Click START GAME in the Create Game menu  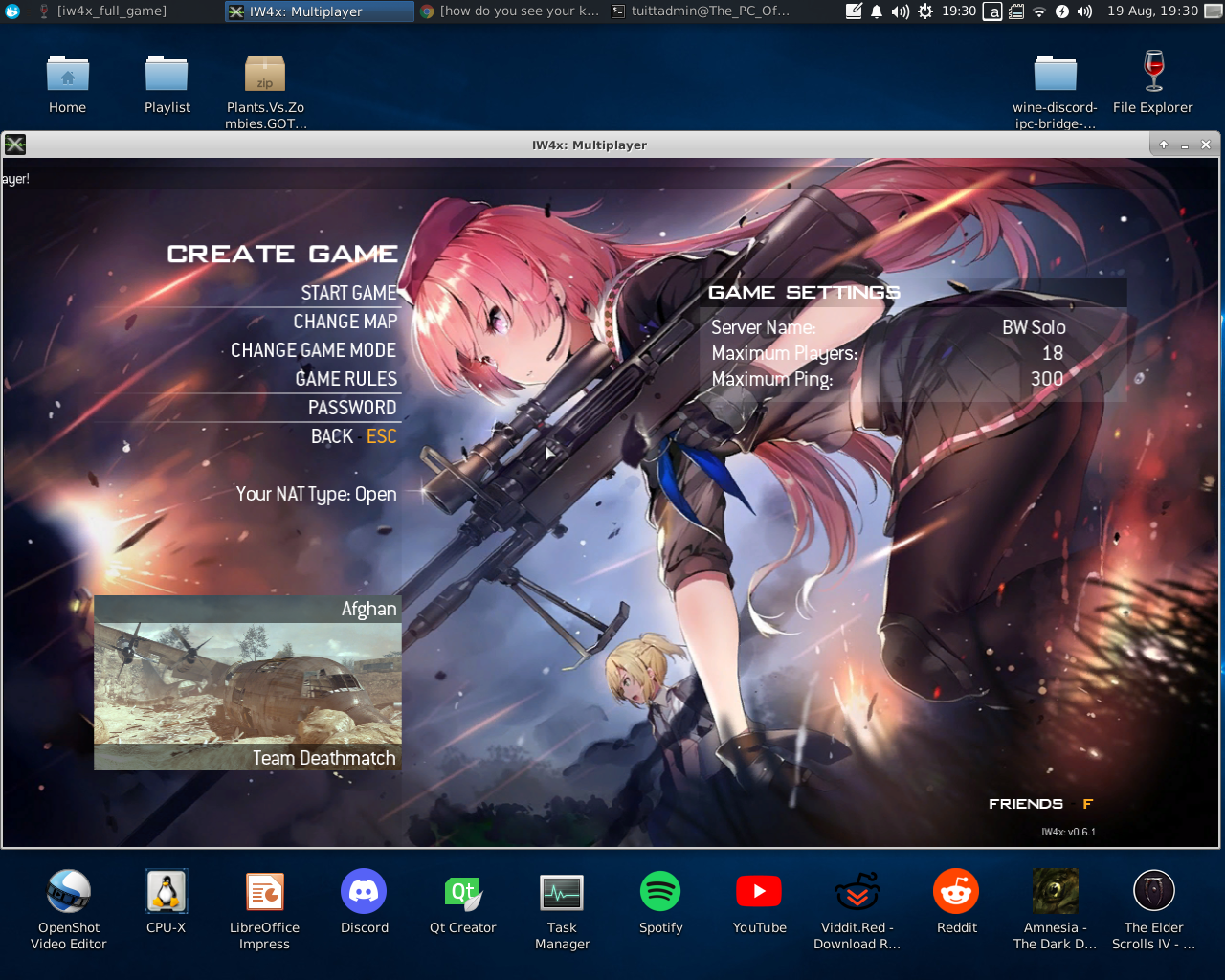pos(348,293)
